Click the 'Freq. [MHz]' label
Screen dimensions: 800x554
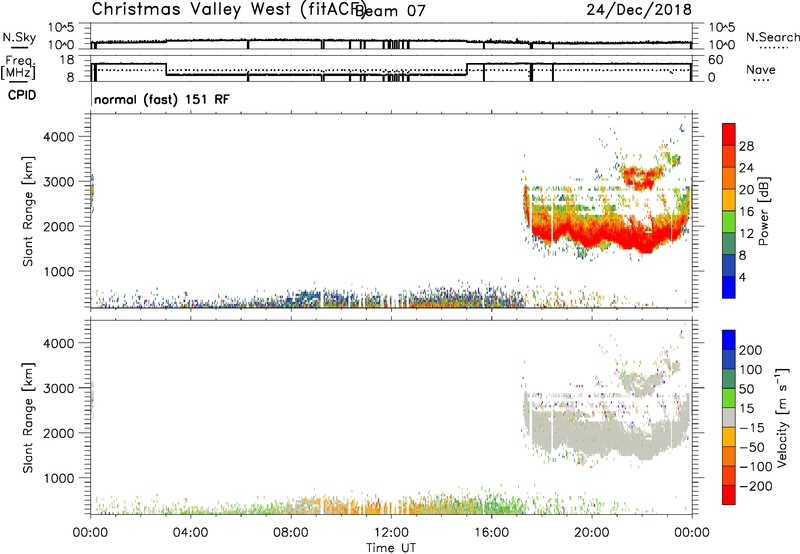pos(19,67)
